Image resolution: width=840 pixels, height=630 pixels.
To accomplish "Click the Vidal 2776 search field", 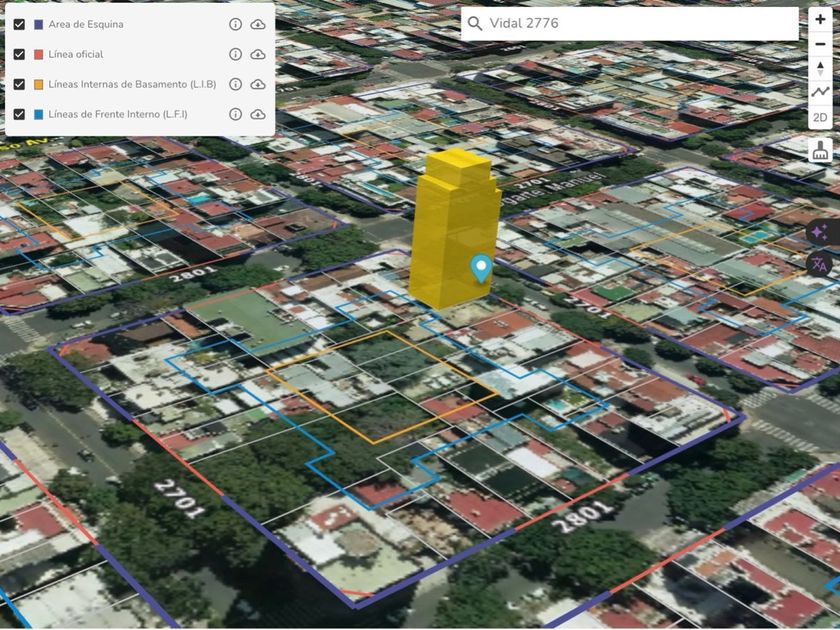I will click(x=640, y=23).
